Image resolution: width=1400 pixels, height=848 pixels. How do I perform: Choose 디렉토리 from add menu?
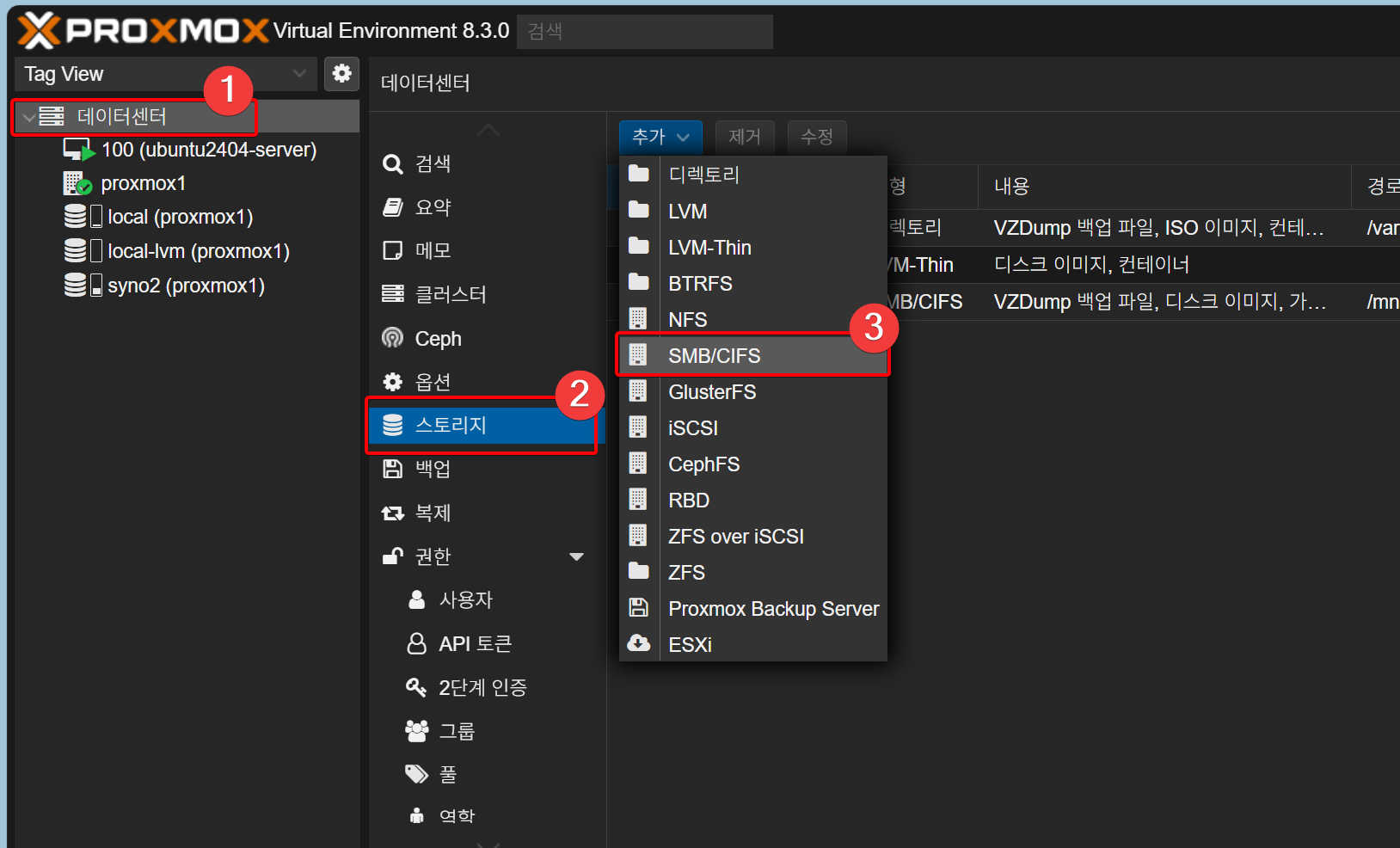coord(753,175)
